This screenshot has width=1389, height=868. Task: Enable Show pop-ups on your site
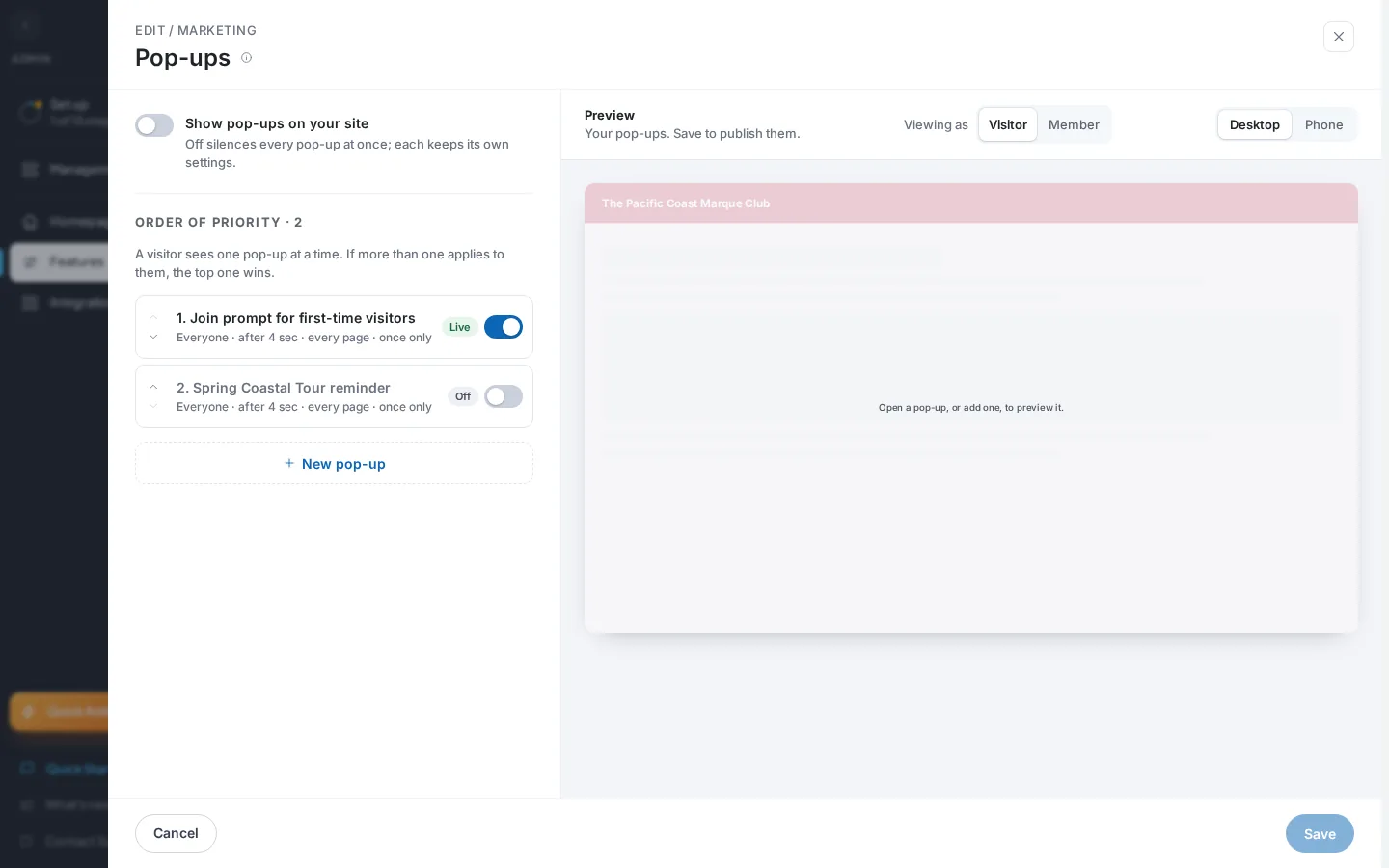tap(154, 125)
